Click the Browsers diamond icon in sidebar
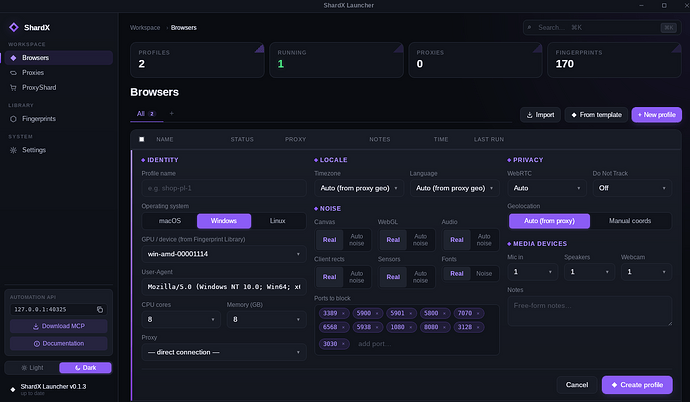This screenshot has width=690, height=402. (x=13, y=58)
